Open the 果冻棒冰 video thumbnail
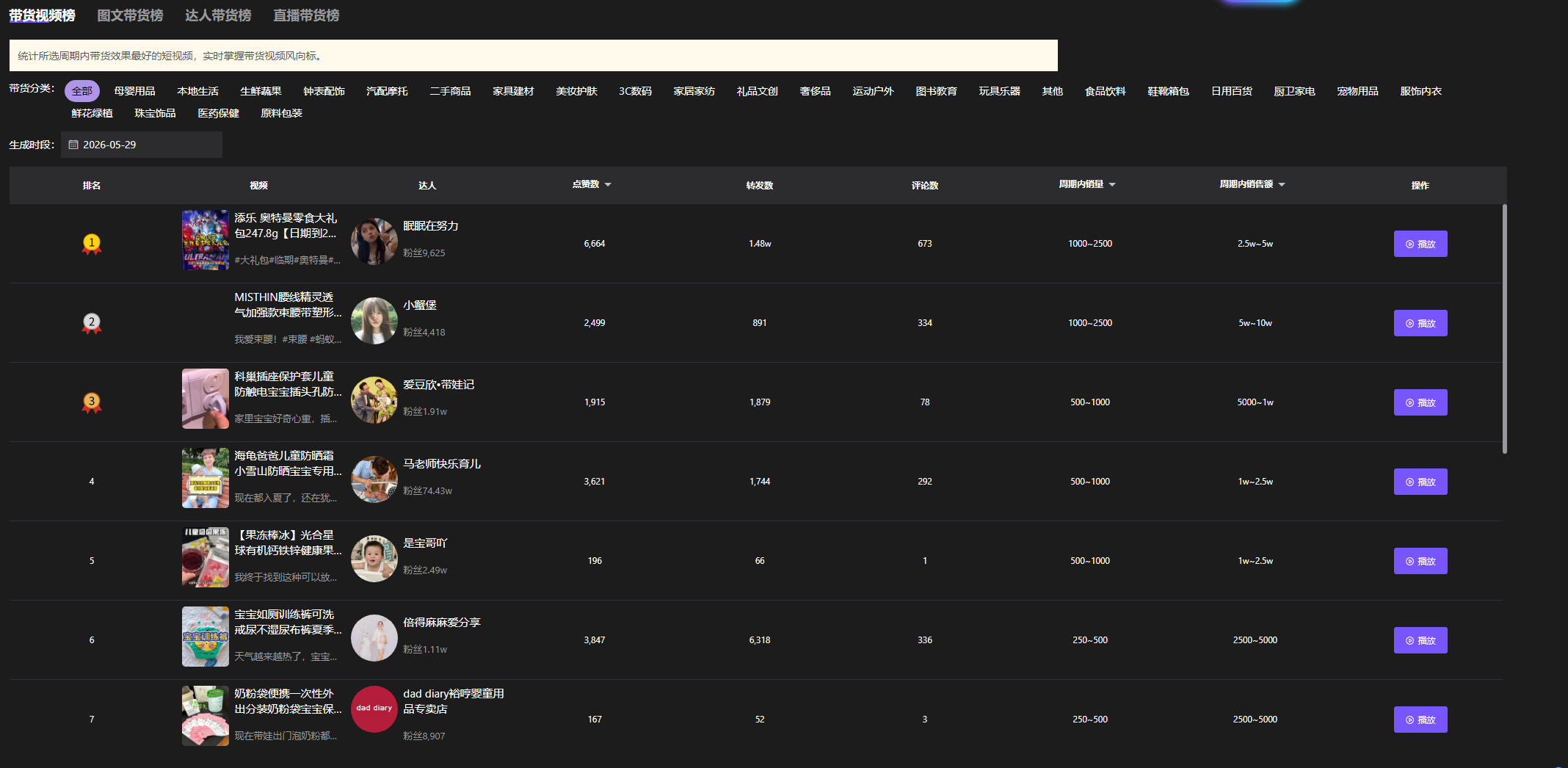The height and width of the screenshot is (768, 1568). pyautogui.click(x=206, y=557)
